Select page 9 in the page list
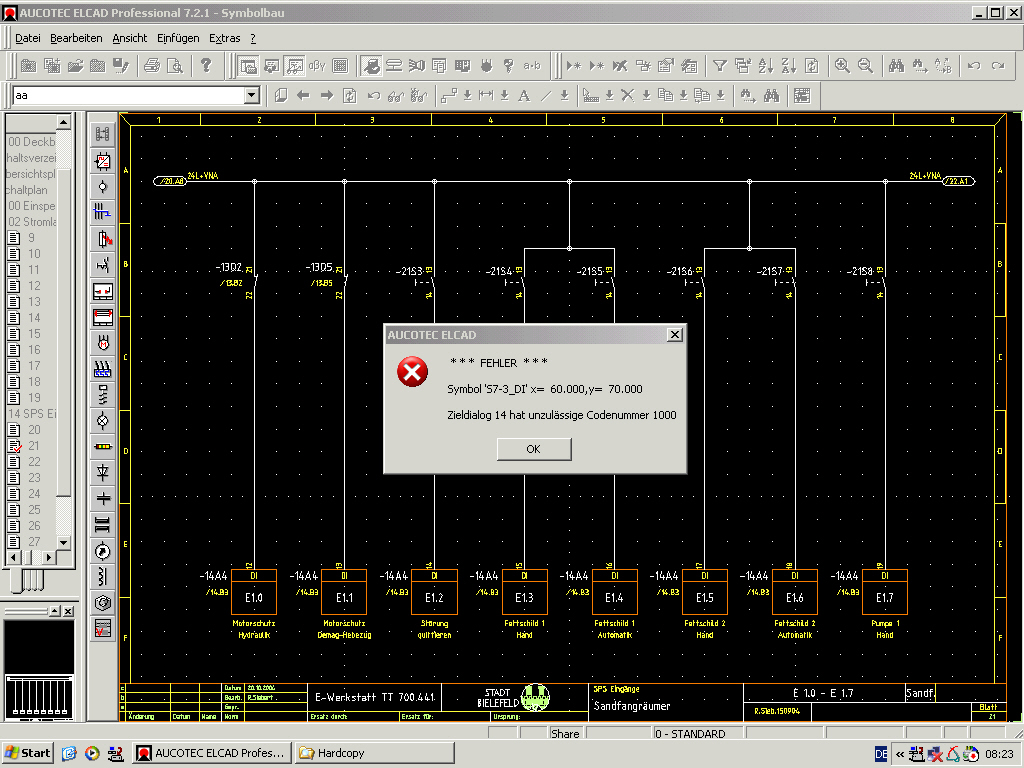Screen dimensions: 1024x768 click(x=31, y=238)
